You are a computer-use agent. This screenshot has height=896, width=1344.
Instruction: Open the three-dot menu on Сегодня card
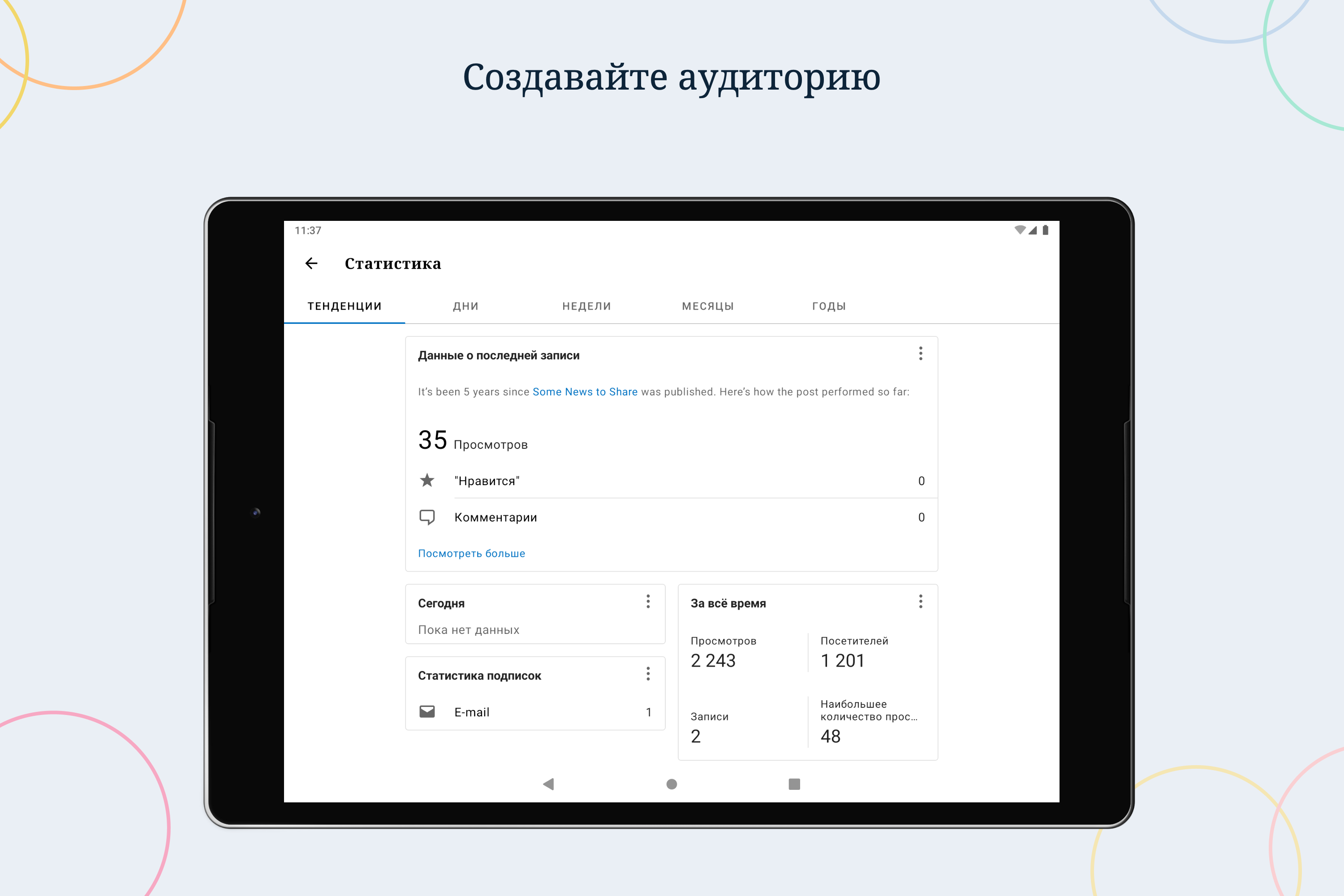648,601
